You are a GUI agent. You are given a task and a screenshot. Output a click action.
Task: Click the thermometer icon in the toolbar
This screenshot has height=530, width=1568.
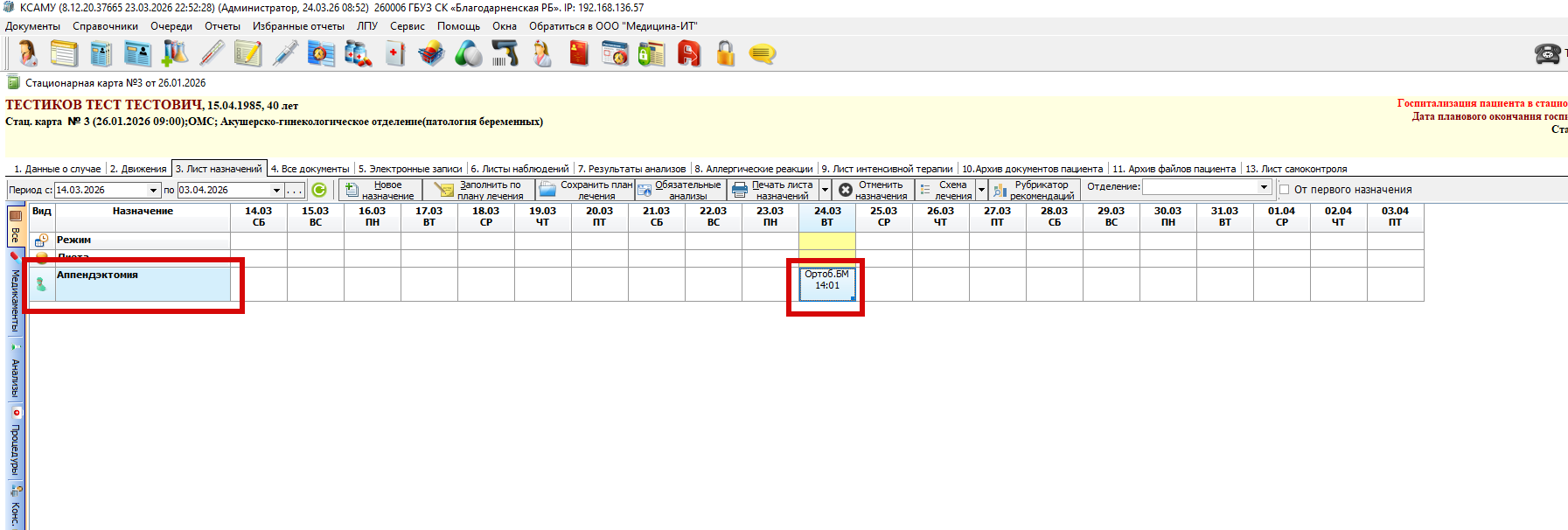[212, 54]
